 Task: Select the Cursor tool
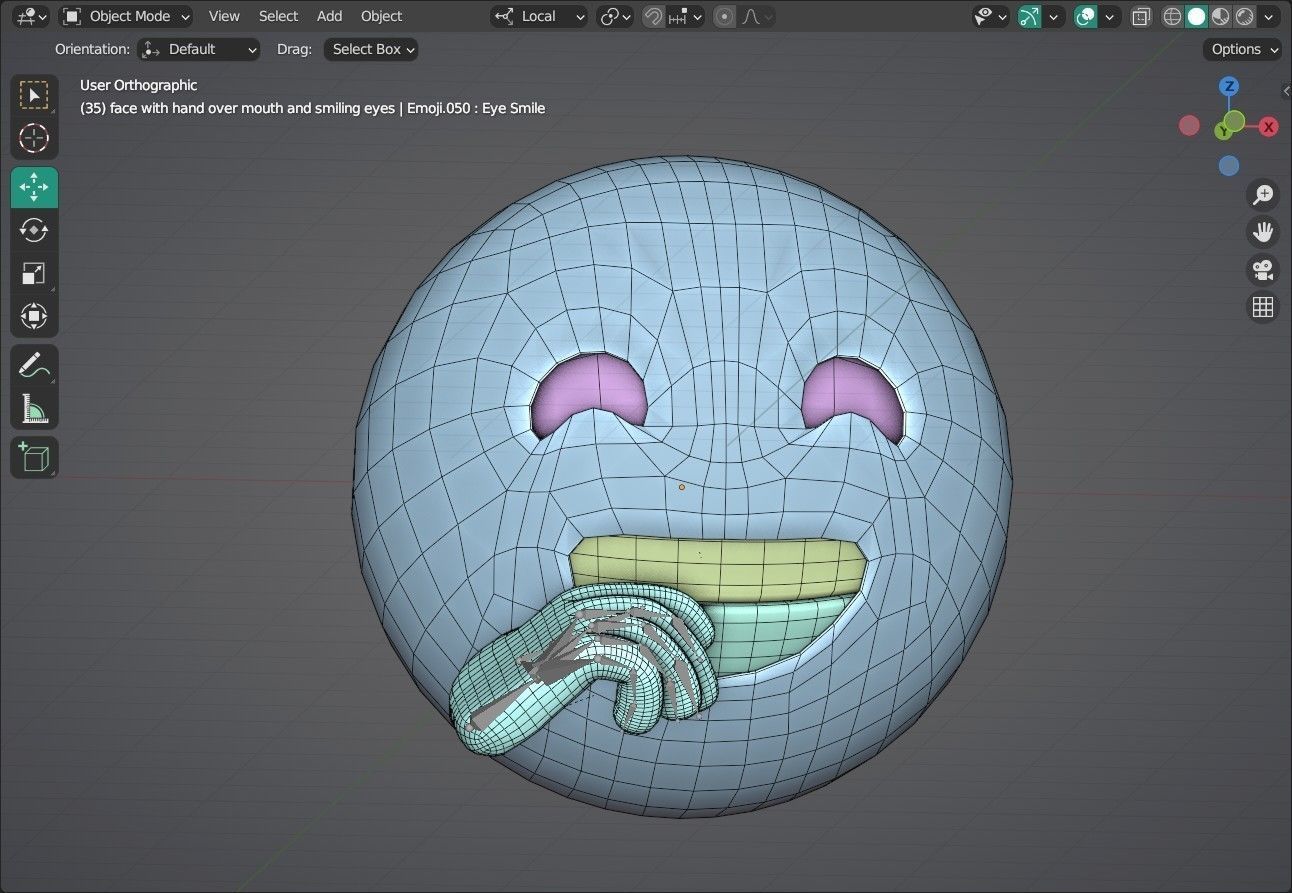pyautogui.click(x=34, y=139)
